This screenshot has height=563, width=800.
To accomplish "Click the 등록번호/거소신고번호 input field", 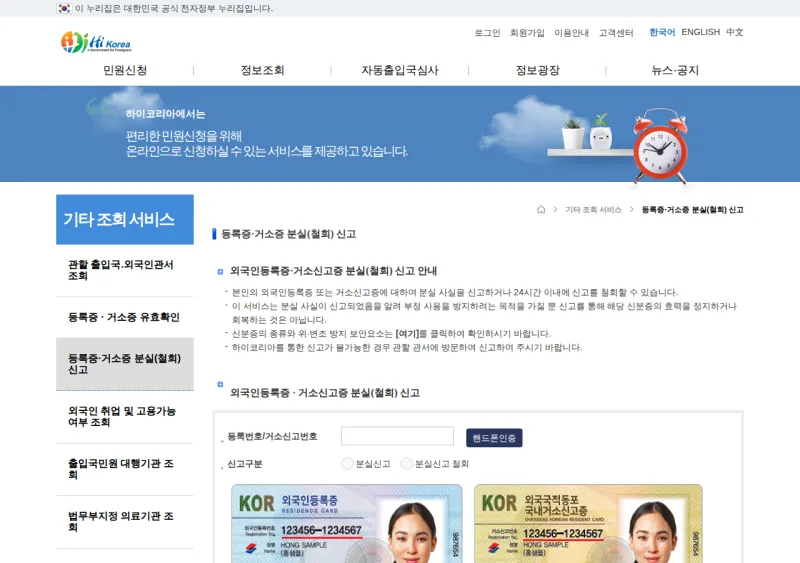I will click(397, 436).
